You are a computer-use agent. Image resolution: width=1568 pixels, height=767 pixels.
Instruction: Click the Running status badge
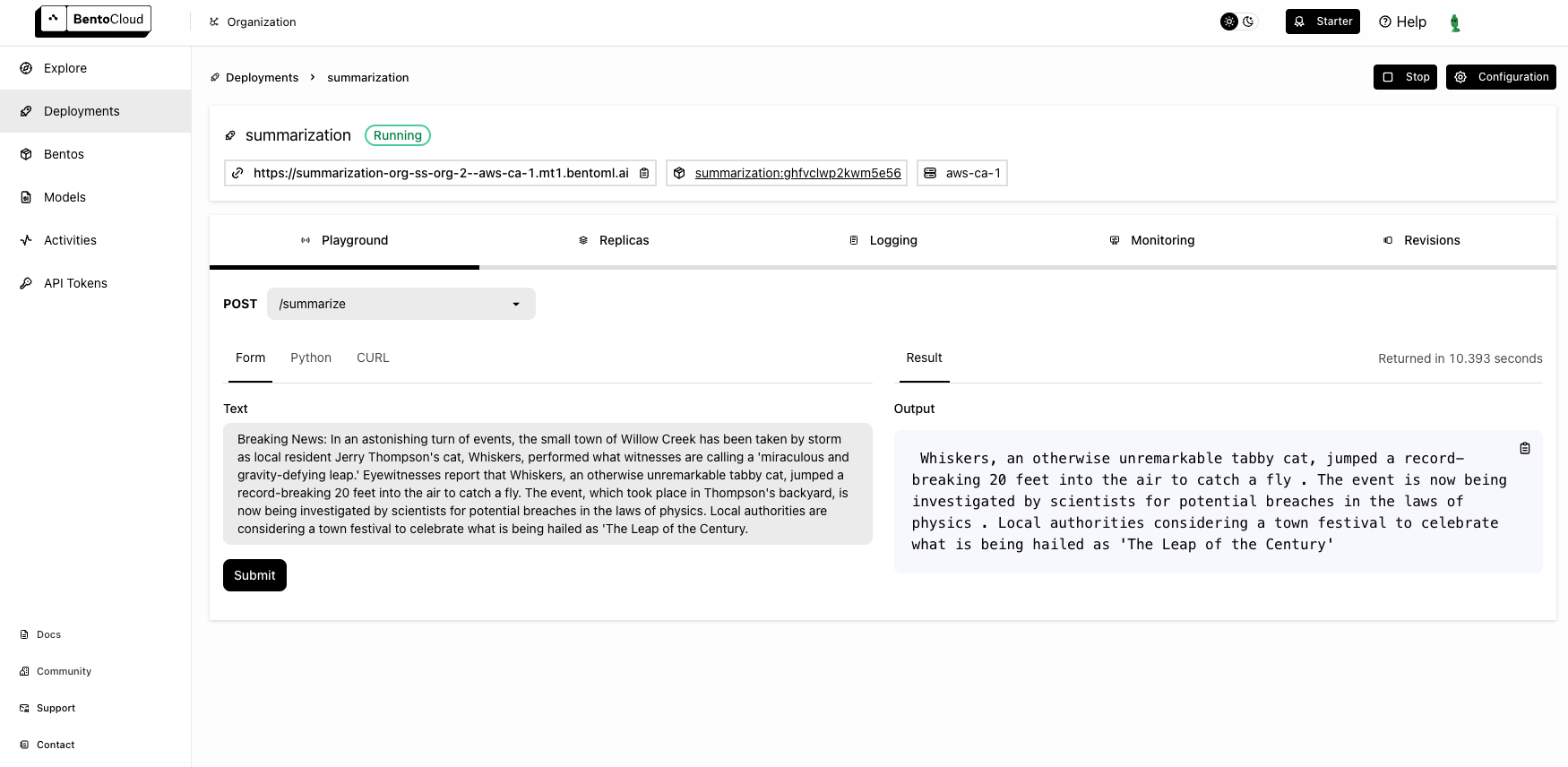pos(398,135)
